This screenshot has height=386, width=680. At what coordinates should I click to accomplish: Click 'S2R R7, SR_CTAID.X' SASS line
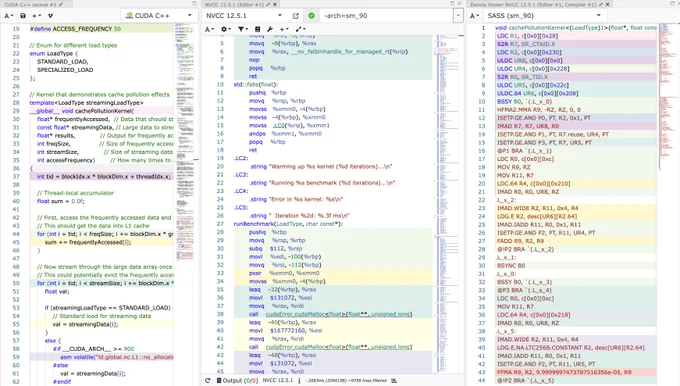(526, 44)
